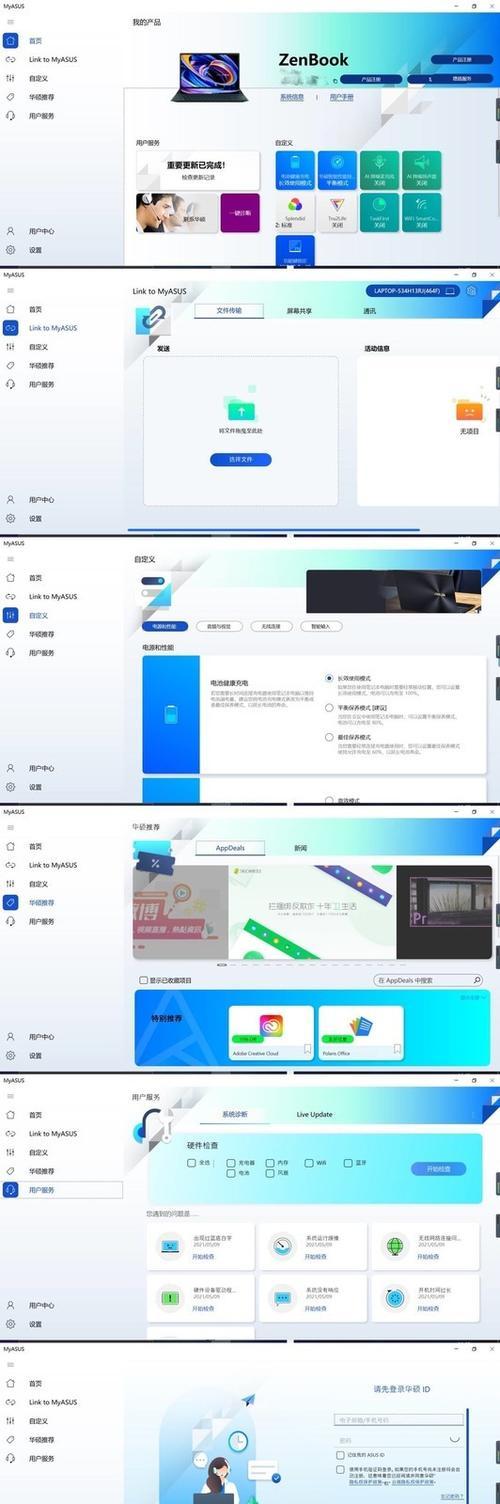Toggle hamburger menu in 我的产品 window

point(10,22)
